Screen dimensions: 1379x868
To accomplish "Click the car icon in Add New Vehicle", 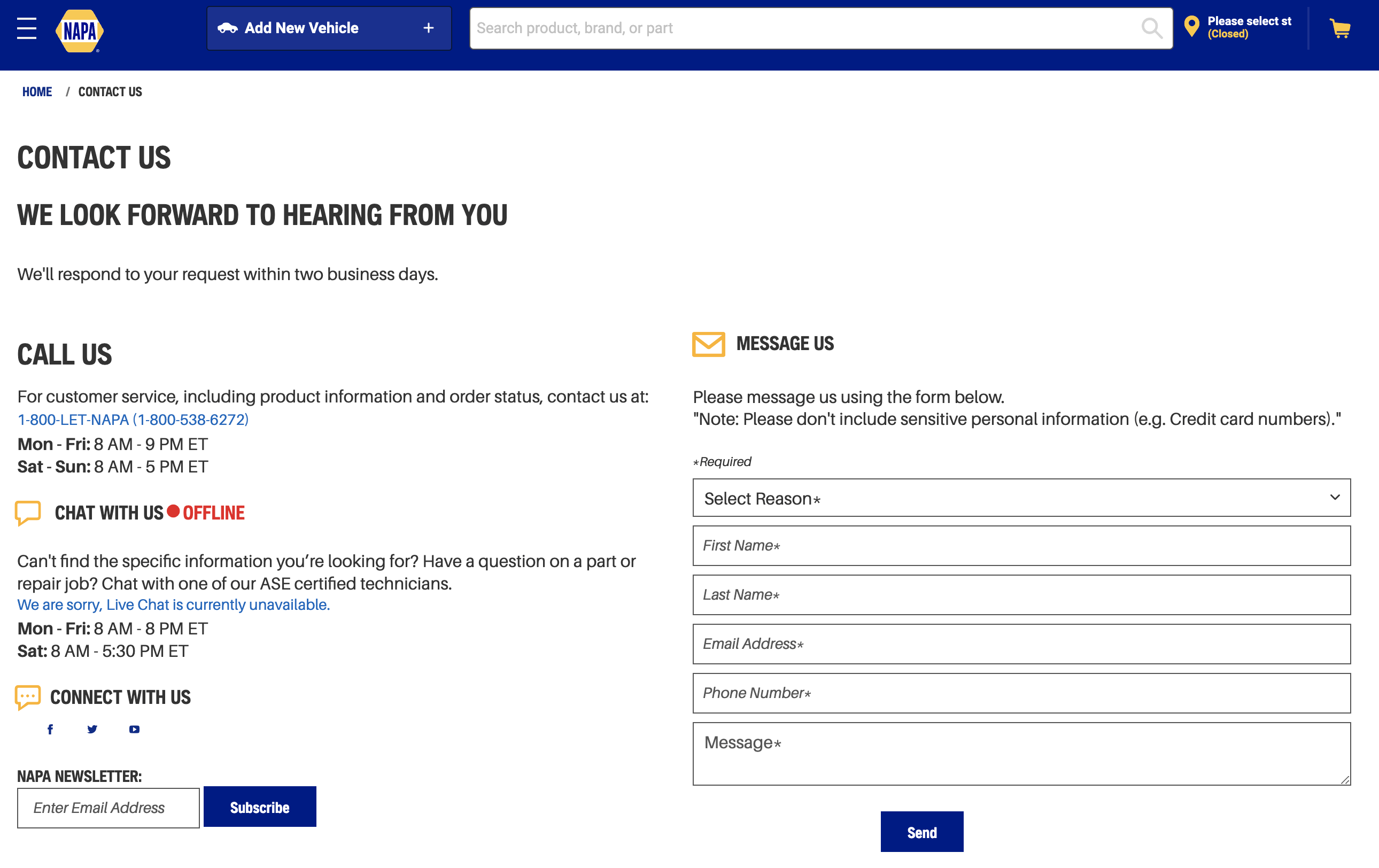I will coord(227,28).
